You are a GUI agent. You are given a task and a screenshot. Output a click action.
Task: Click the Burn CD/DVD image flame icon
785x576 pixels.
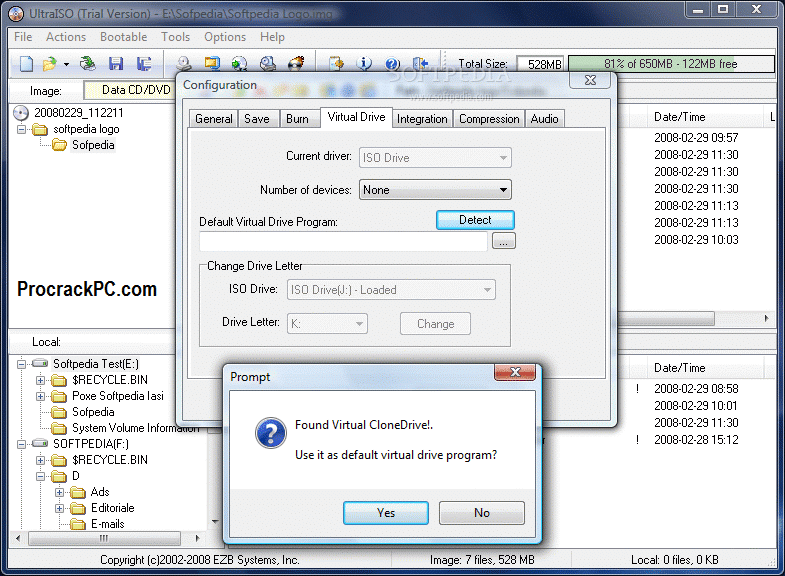296,64
